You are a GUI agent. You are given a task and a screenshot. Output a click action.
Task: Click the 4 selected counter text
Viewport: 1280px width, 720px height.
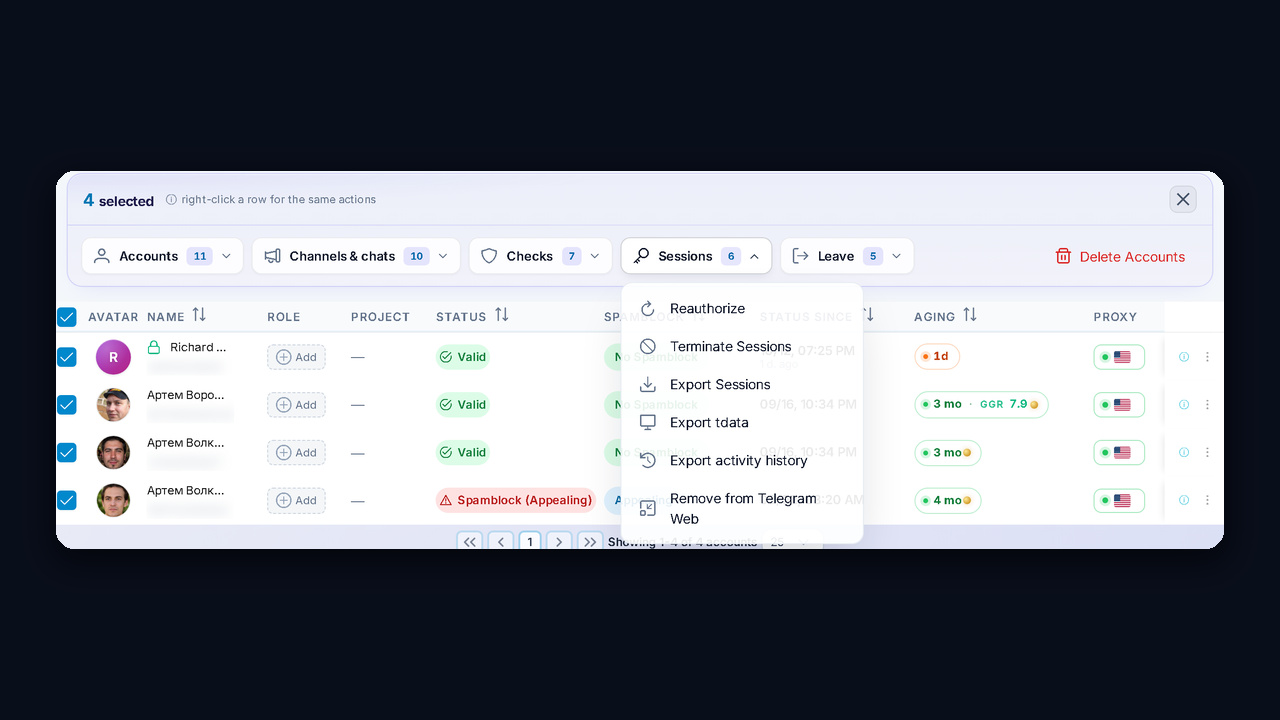tap(118, 200)
